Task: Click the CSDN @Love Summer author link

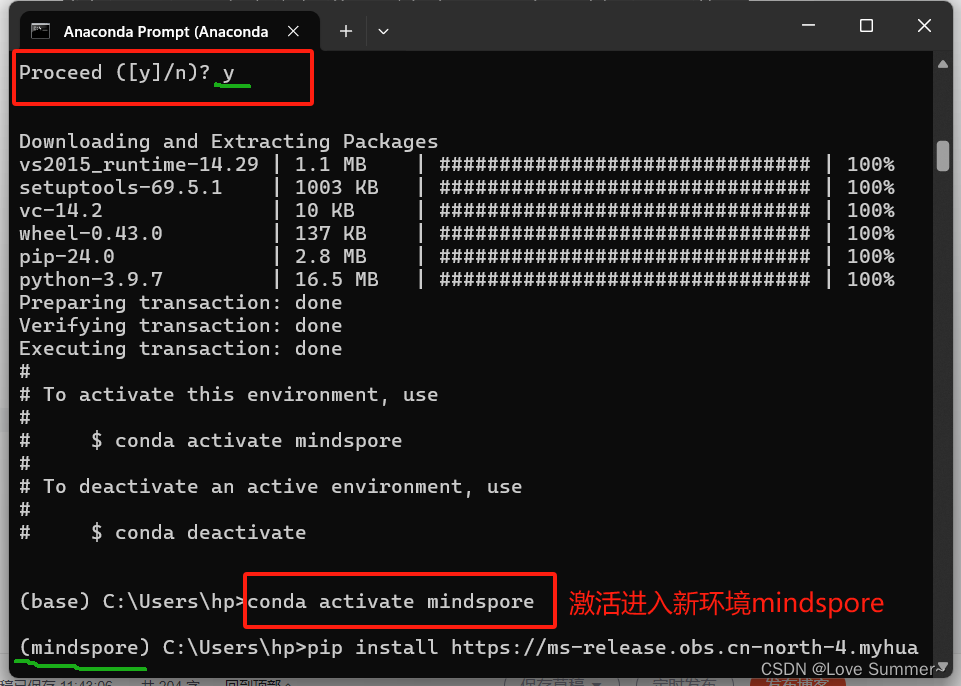Action: [852, 668]
